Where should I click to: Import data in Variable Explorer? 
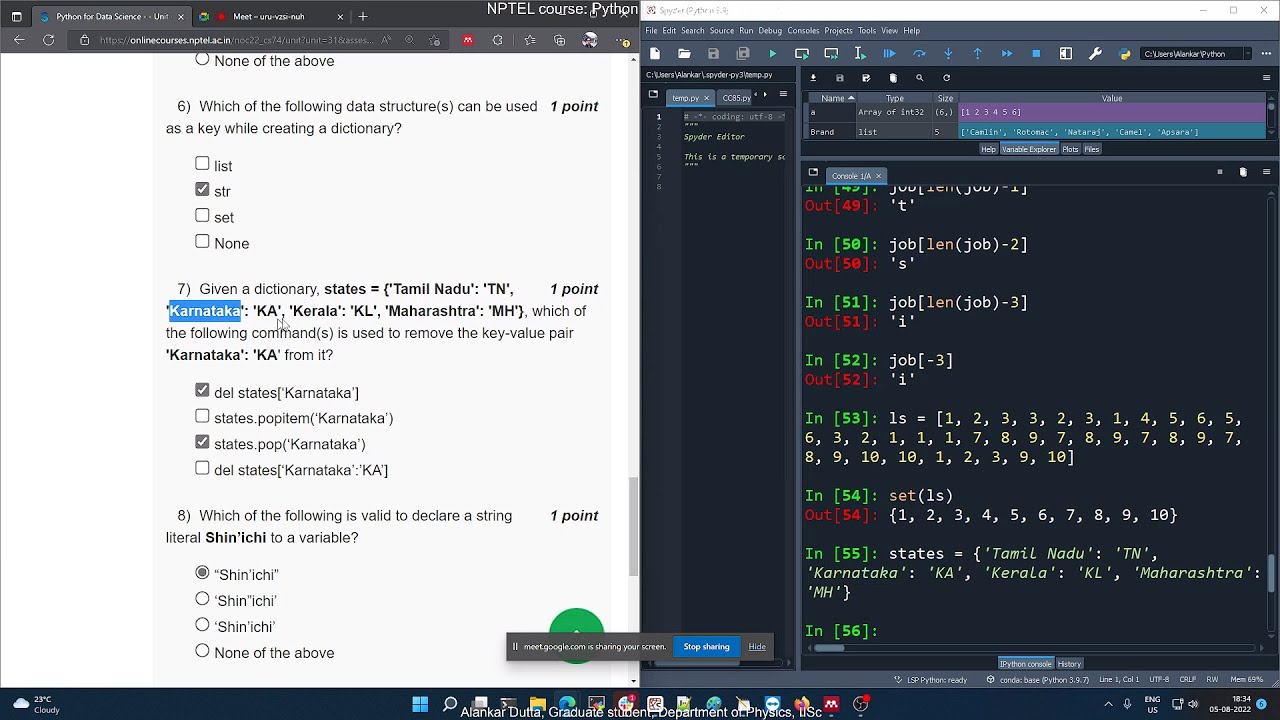tap(813, 78)
